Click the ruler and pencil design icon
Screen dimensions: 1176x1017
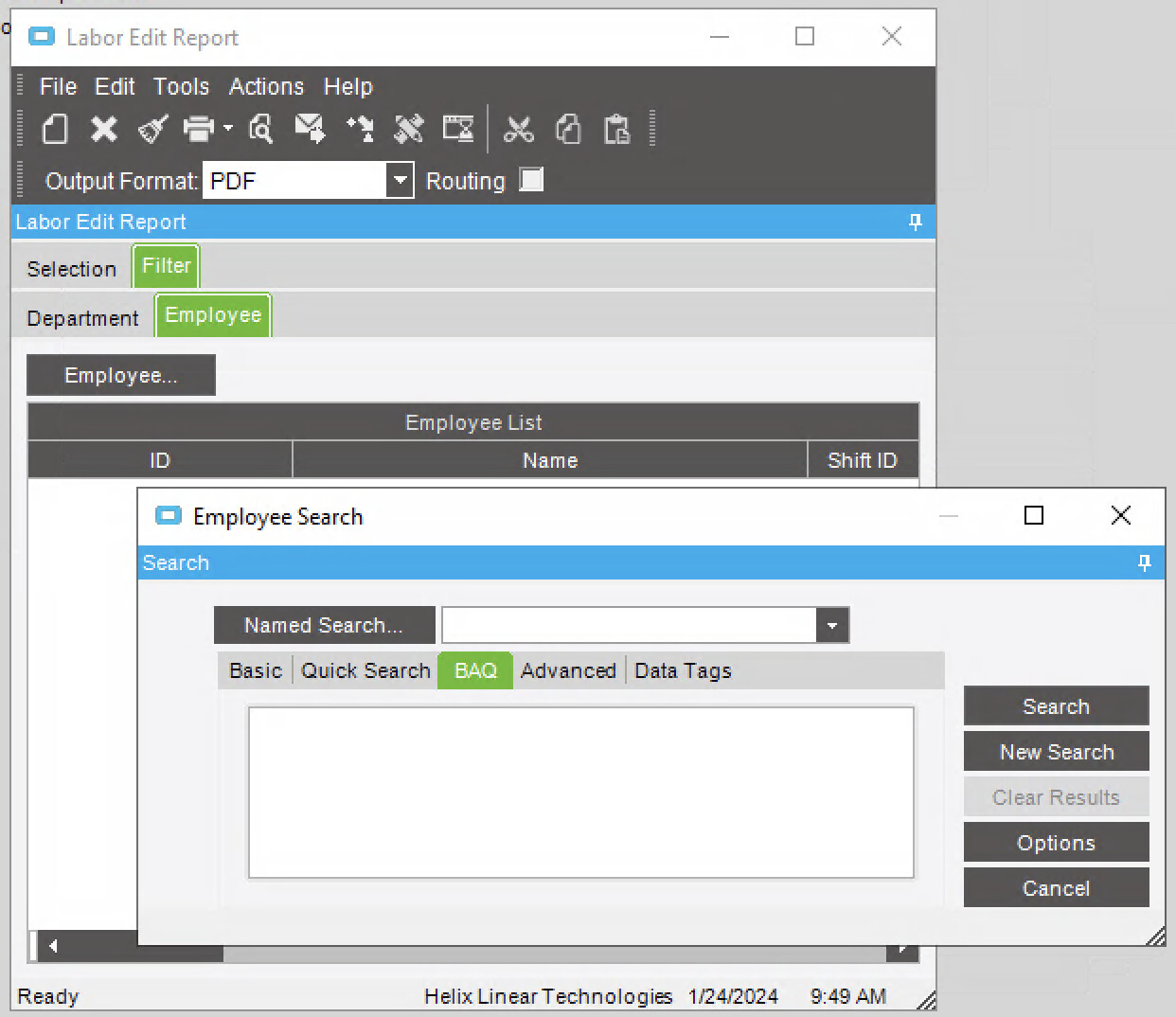pyautogui.click(x=409, y=129)
